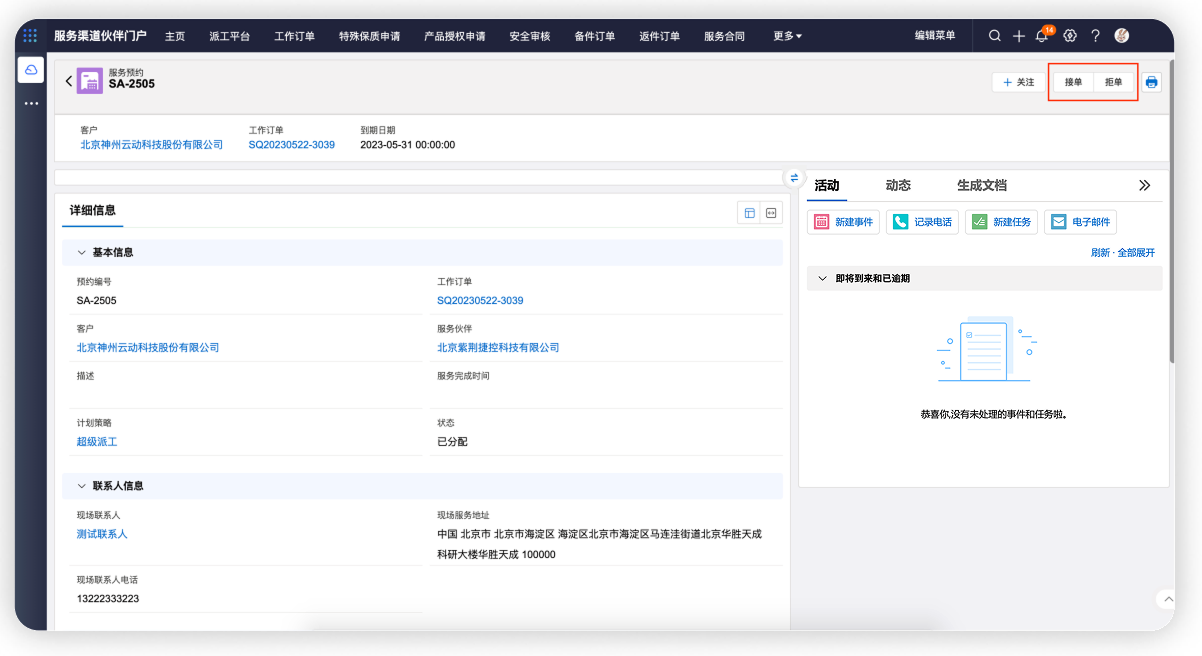
Task: Open the 派工平台 menu item
Action: (229, 36)
